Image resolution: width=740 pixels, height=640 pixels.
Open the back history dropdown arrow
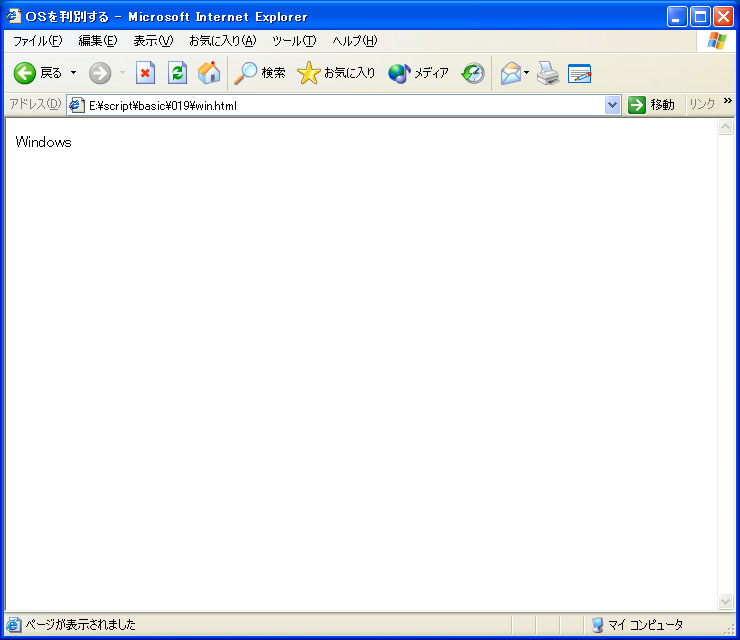[74, 73]
